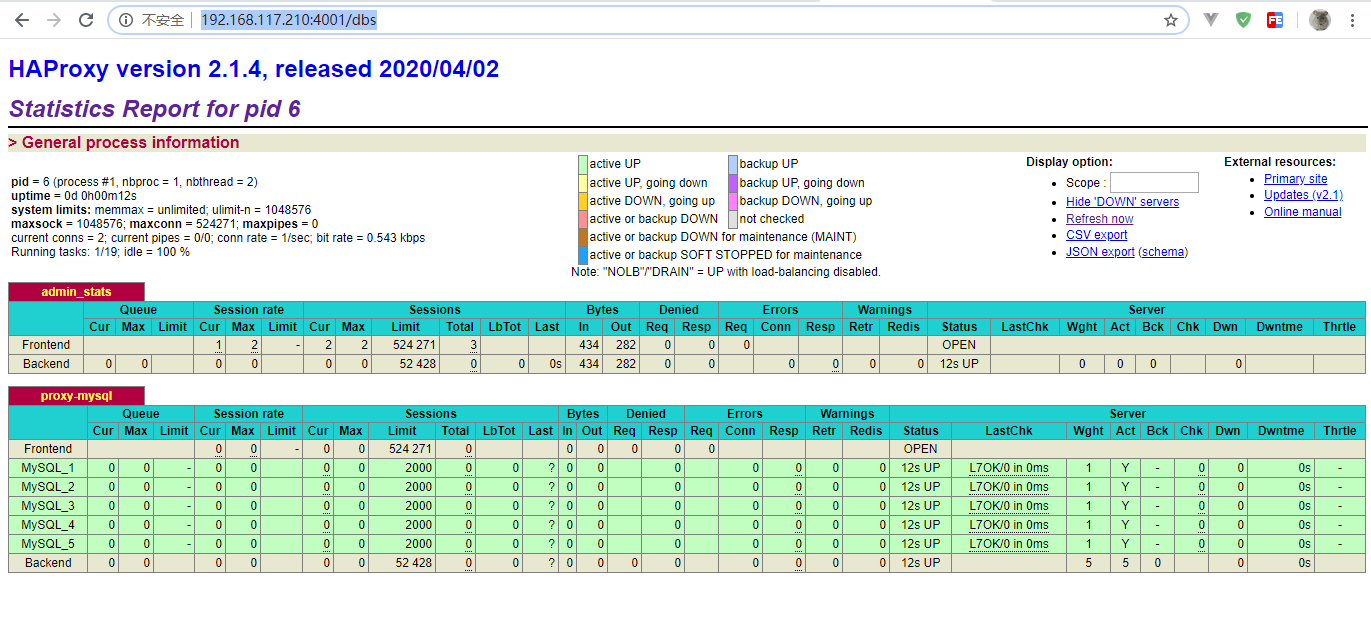Open the gray V extension icon
Image resolution: width=1371 pixels, height=644 pixels.
point(1211,20)
